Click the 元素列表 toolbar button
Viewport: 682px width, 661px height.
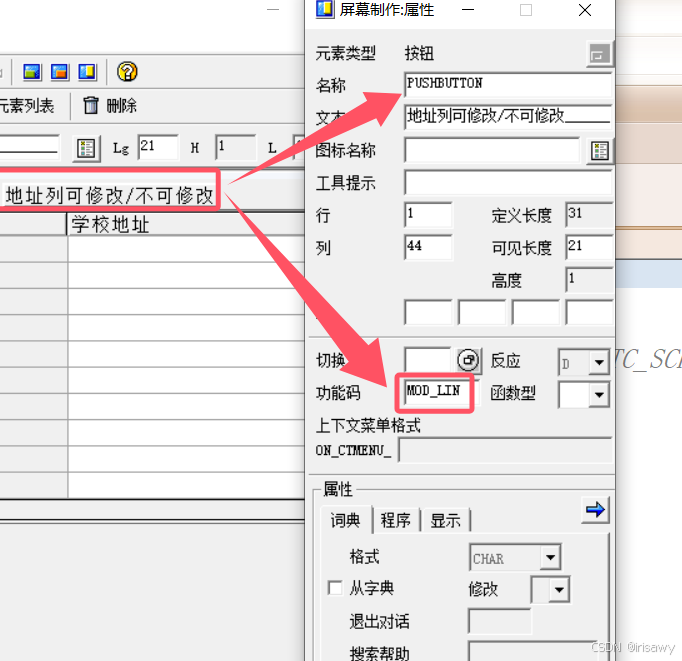tap(27, 105)
